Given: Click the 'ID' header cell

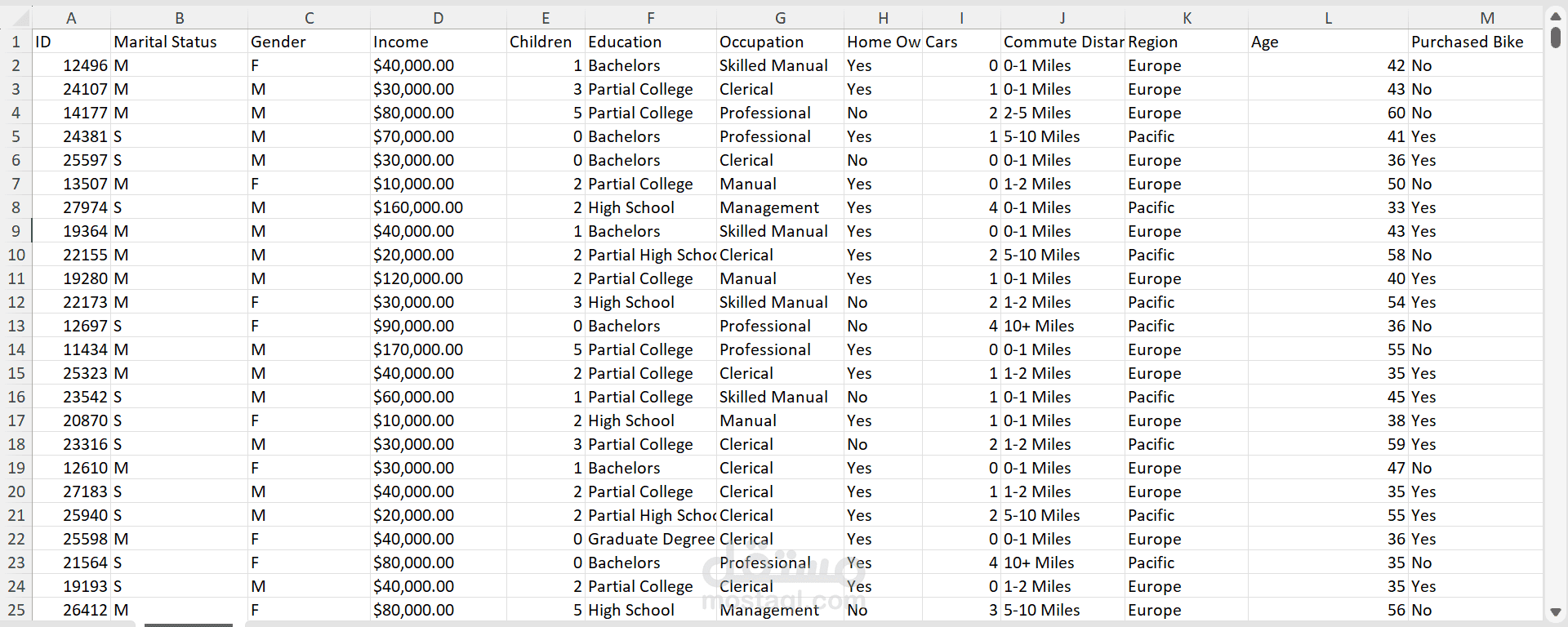Looking at the screenshot, I should click(x=71, y=42).
